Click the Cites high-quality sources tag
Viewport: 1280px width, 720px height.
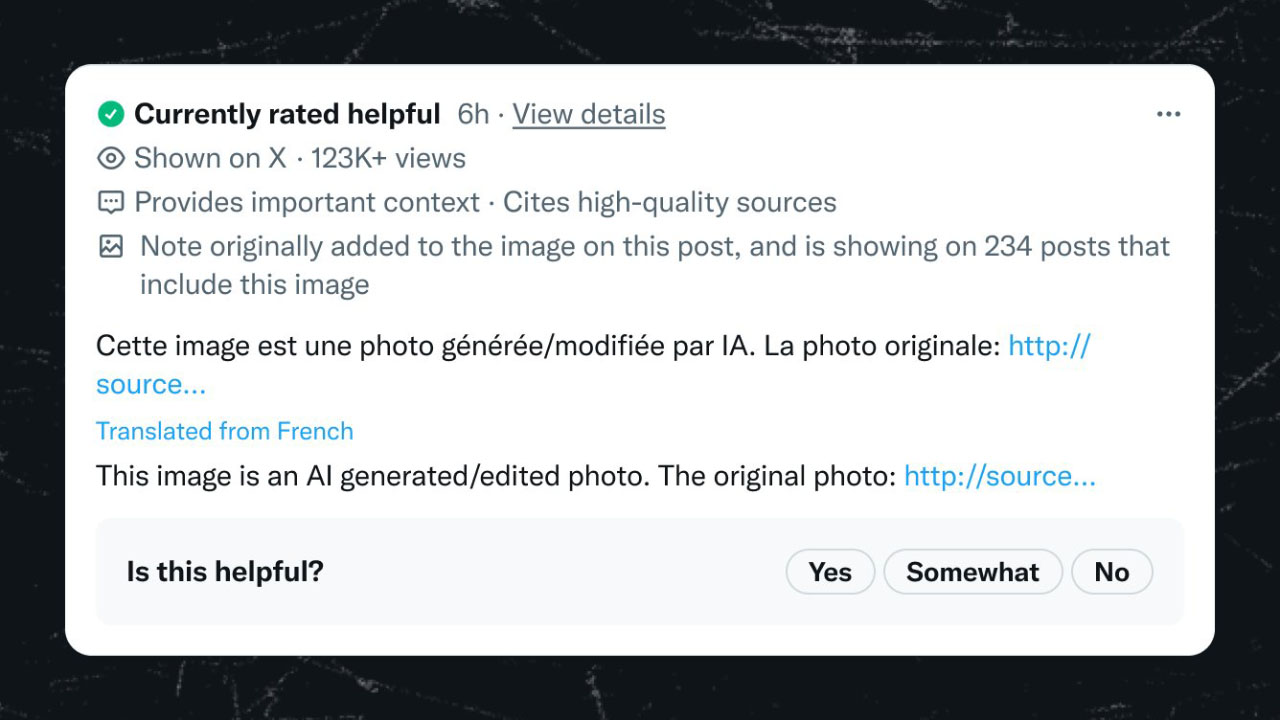tap(669, 202)
